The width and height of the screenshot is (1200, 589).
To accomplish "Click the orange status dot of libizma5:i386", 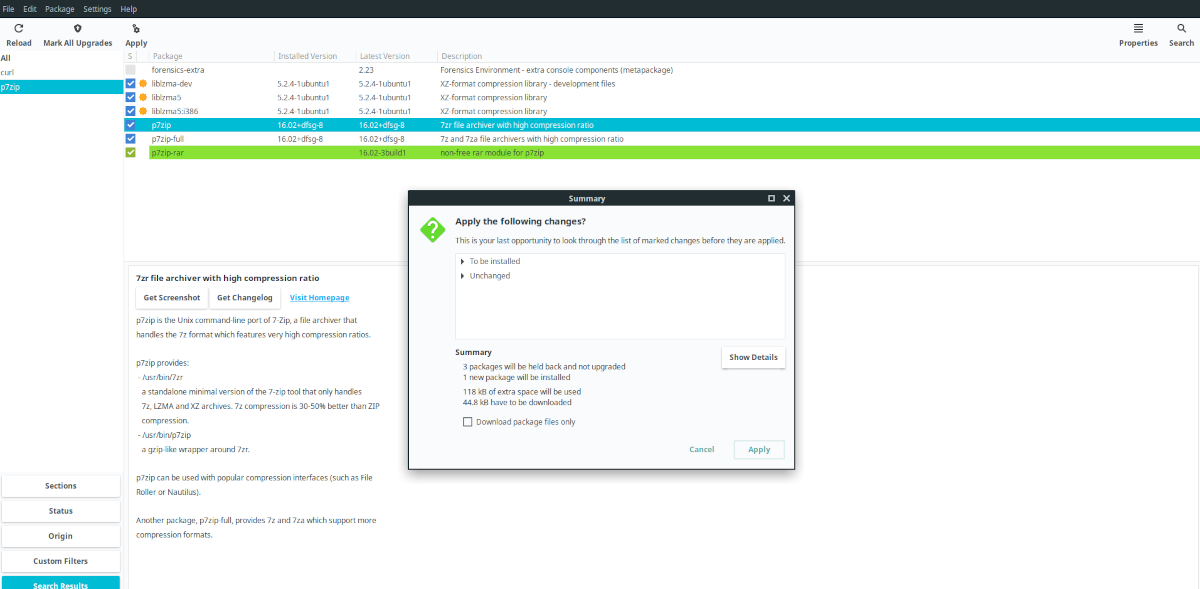I will point(143,111).
